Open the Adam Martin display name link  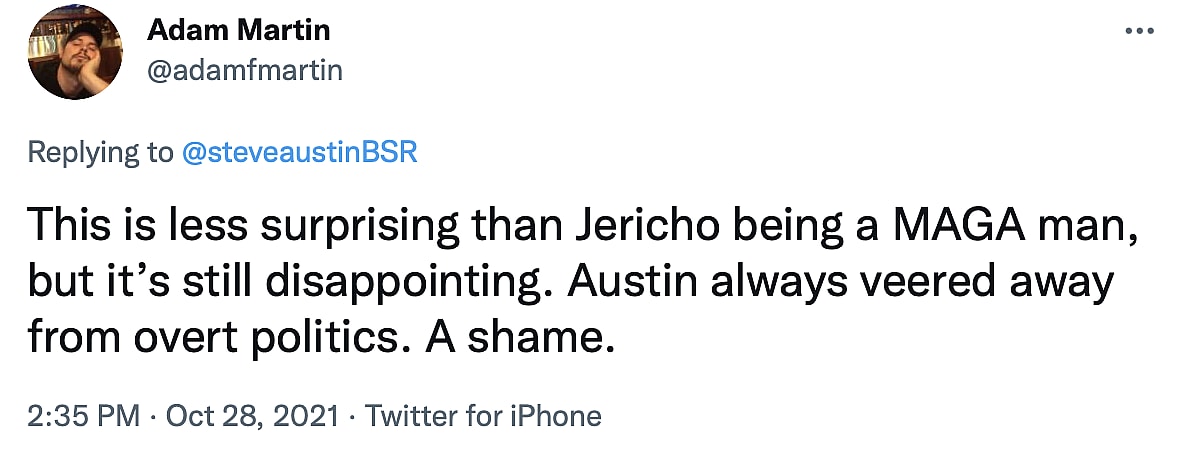coord(238,31)
